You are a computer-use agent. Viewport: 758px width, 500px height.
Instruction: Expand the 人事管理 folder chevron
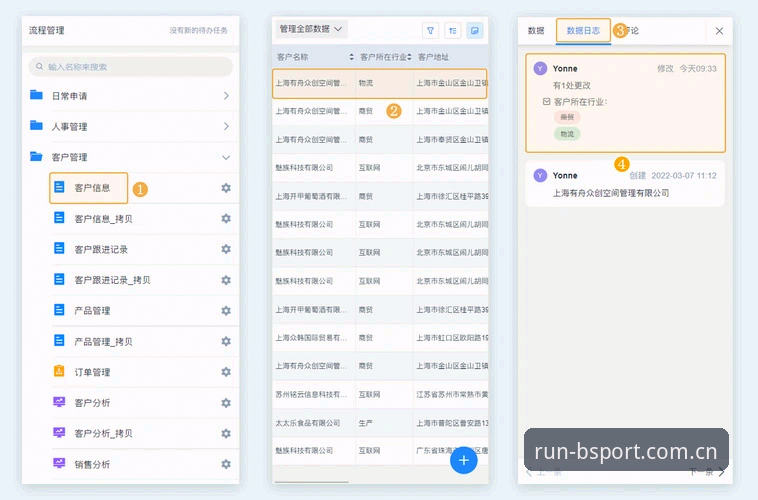(226, 126)
